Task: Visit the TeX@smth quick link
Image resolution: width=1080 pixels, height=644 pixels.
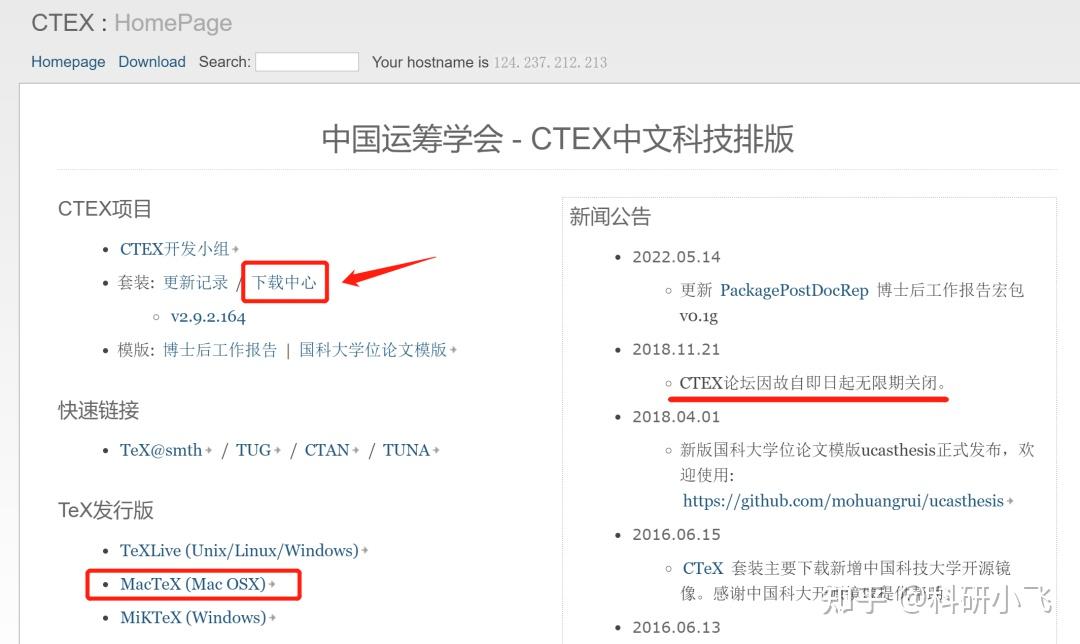Action: [160, 450]
